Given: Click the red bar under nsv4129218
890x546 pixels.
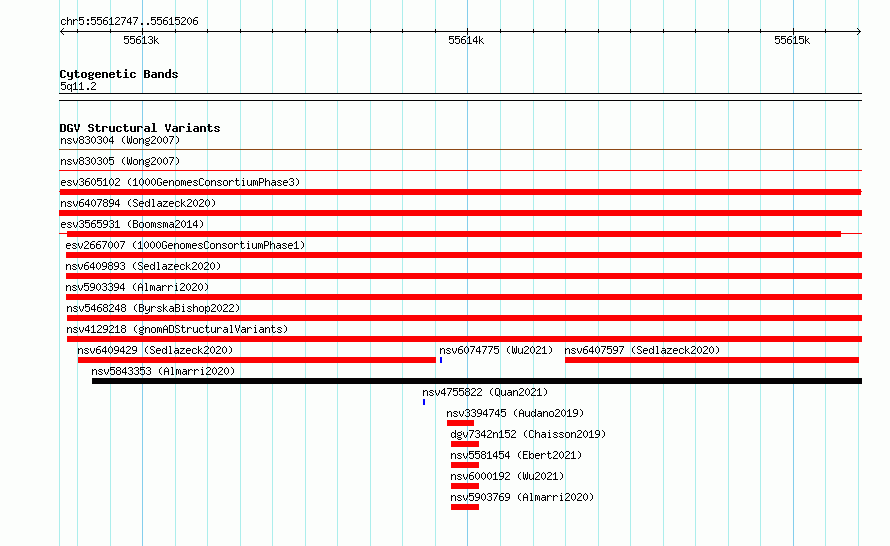Looking at the screenshot, I should 464,339.
